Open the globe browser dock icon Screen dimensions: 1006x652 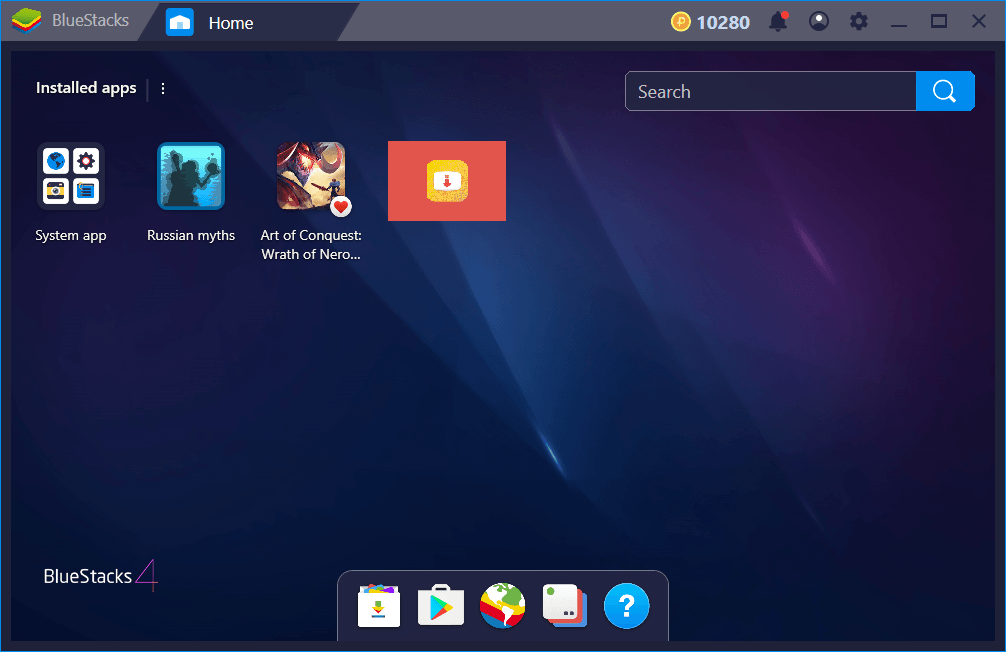(502, 605)
